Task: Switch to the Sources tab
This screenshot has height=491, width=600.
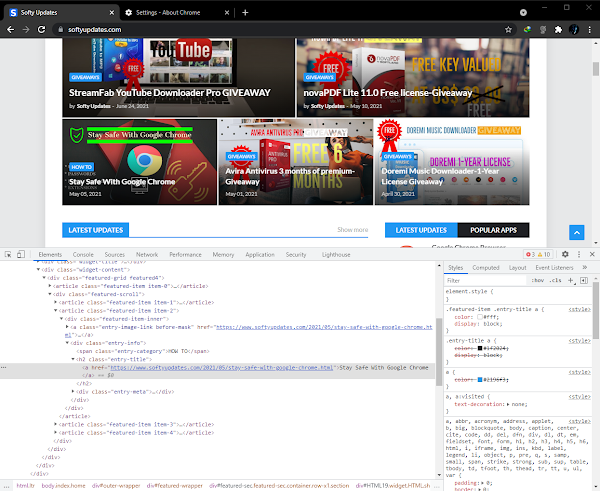Action: pos(115,254)
